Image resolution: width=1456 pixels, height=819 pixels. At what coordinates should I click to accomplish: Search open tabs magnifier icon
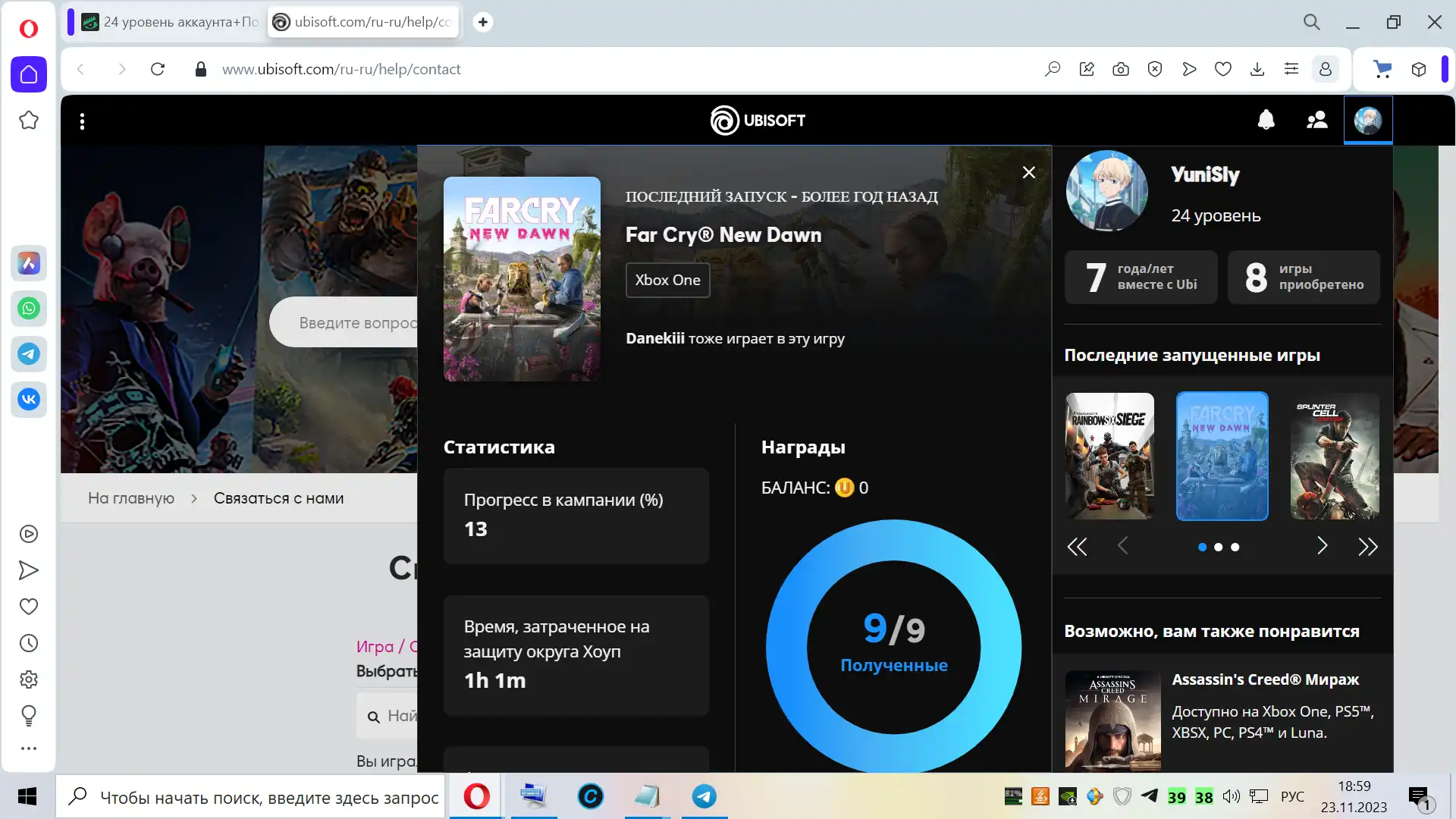pyautogui.click(x=1312, y=22)
